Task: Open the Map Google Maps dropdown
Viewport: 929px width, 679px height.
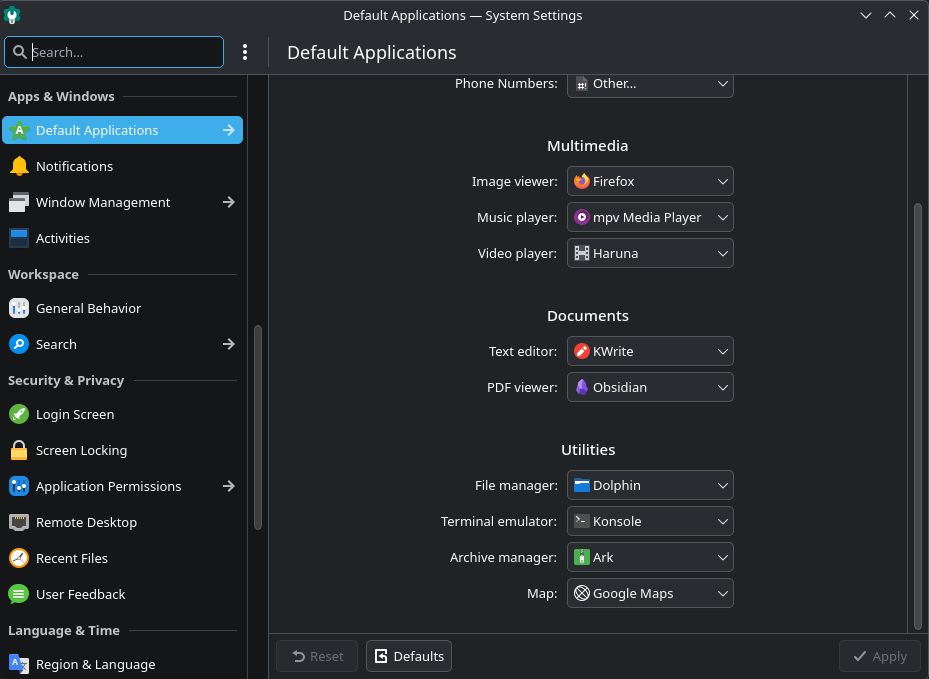Action: pyautogui.click(x=650, y=593)
